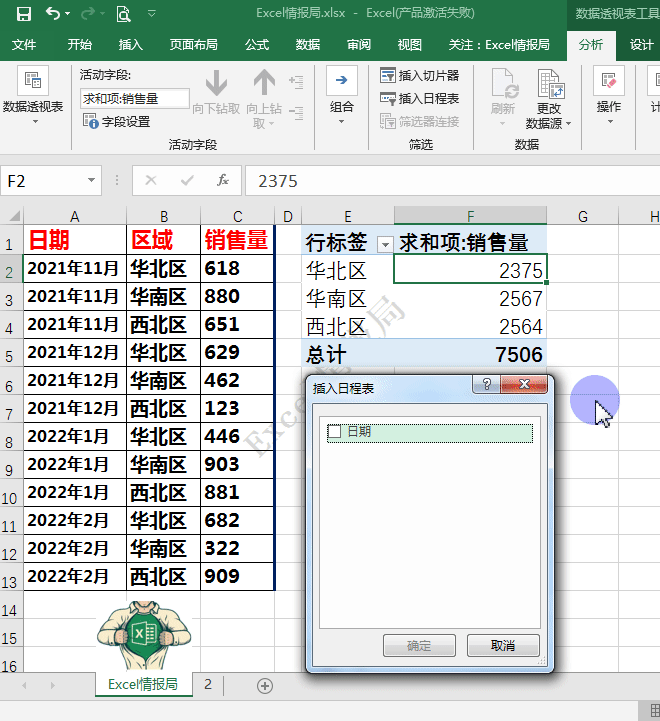Expand the 组合 dropdown arrow
The image size is (660, 721).
pyautogui.click(x=342, y=122)
